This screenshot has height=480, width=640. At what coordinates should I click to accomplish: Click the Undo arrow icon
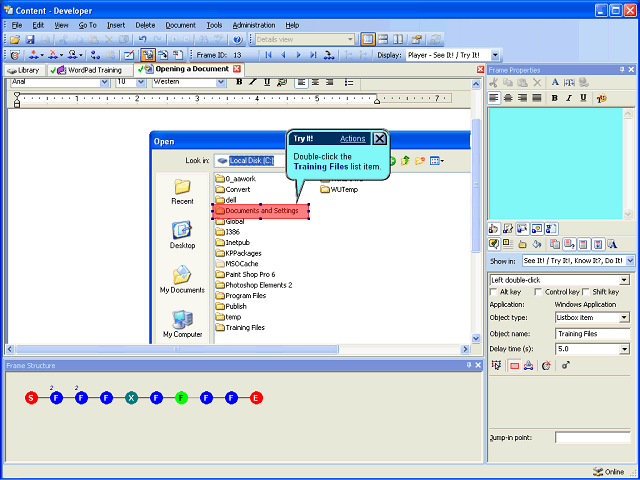[142, 40]
